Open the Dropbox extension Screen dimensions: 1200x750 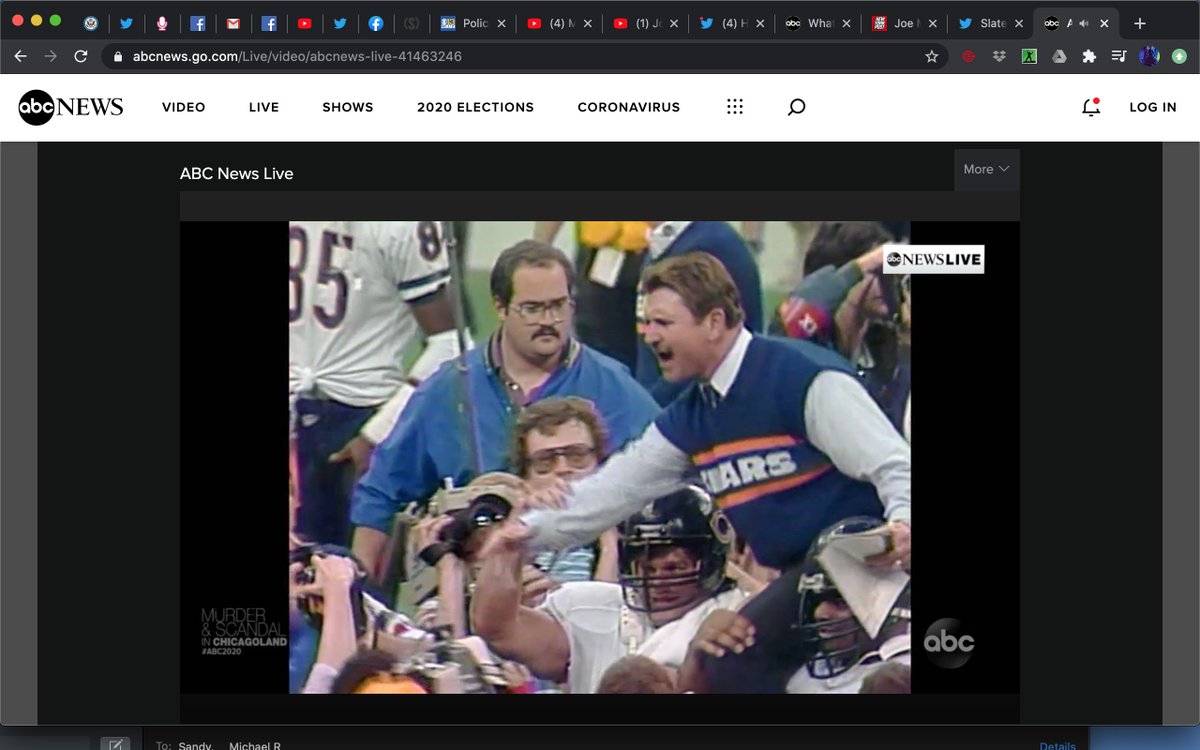coord(998,57)
